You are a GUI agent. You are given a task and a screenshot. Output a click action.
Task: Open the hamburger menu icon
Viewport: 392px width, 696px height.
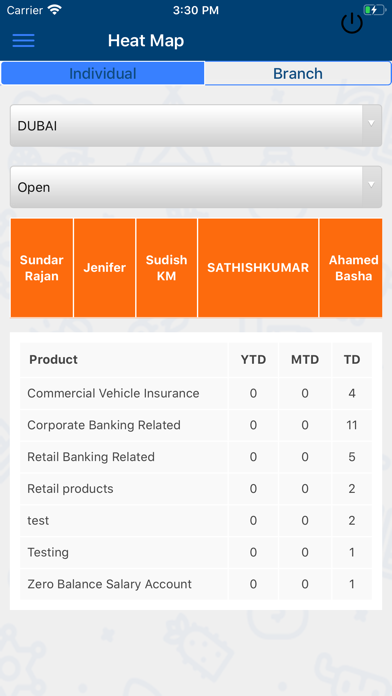pyautogui.click(x=24, y=40)
